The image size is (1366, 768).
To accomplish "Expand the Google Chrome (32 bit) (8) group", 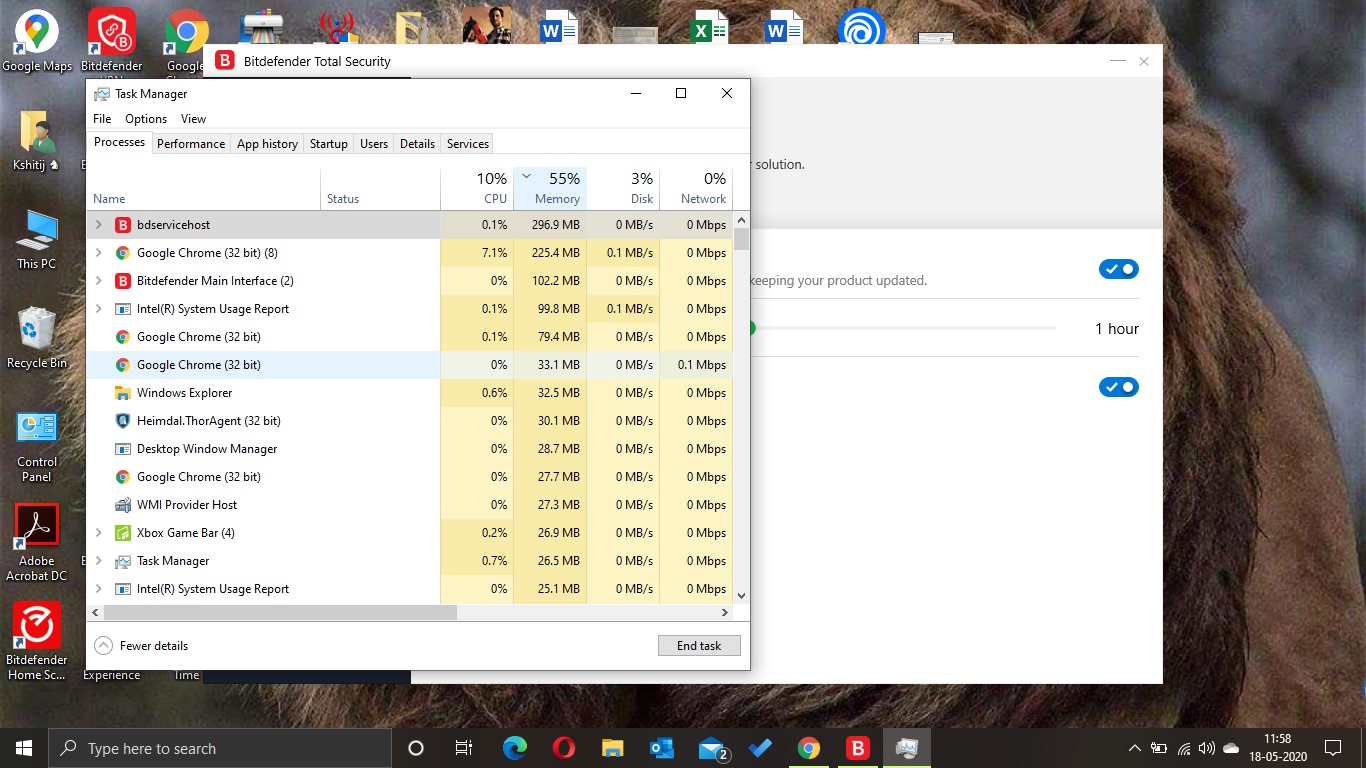I will pos(98,253).
